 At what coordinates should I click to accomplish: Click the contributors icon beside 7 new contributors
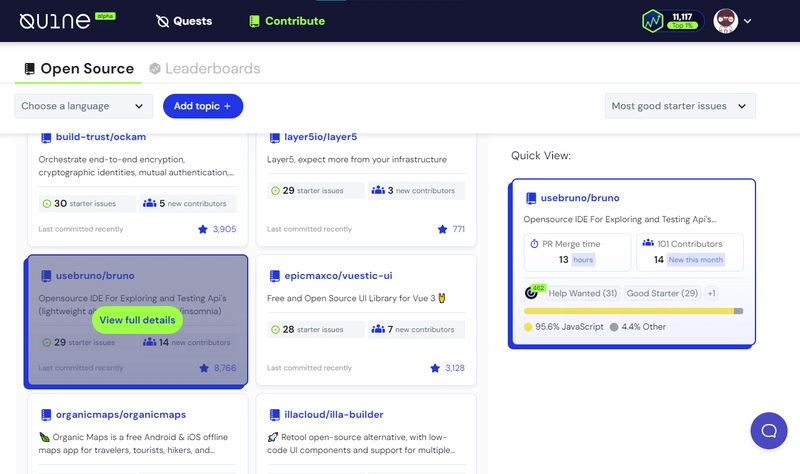coord(378,329)
